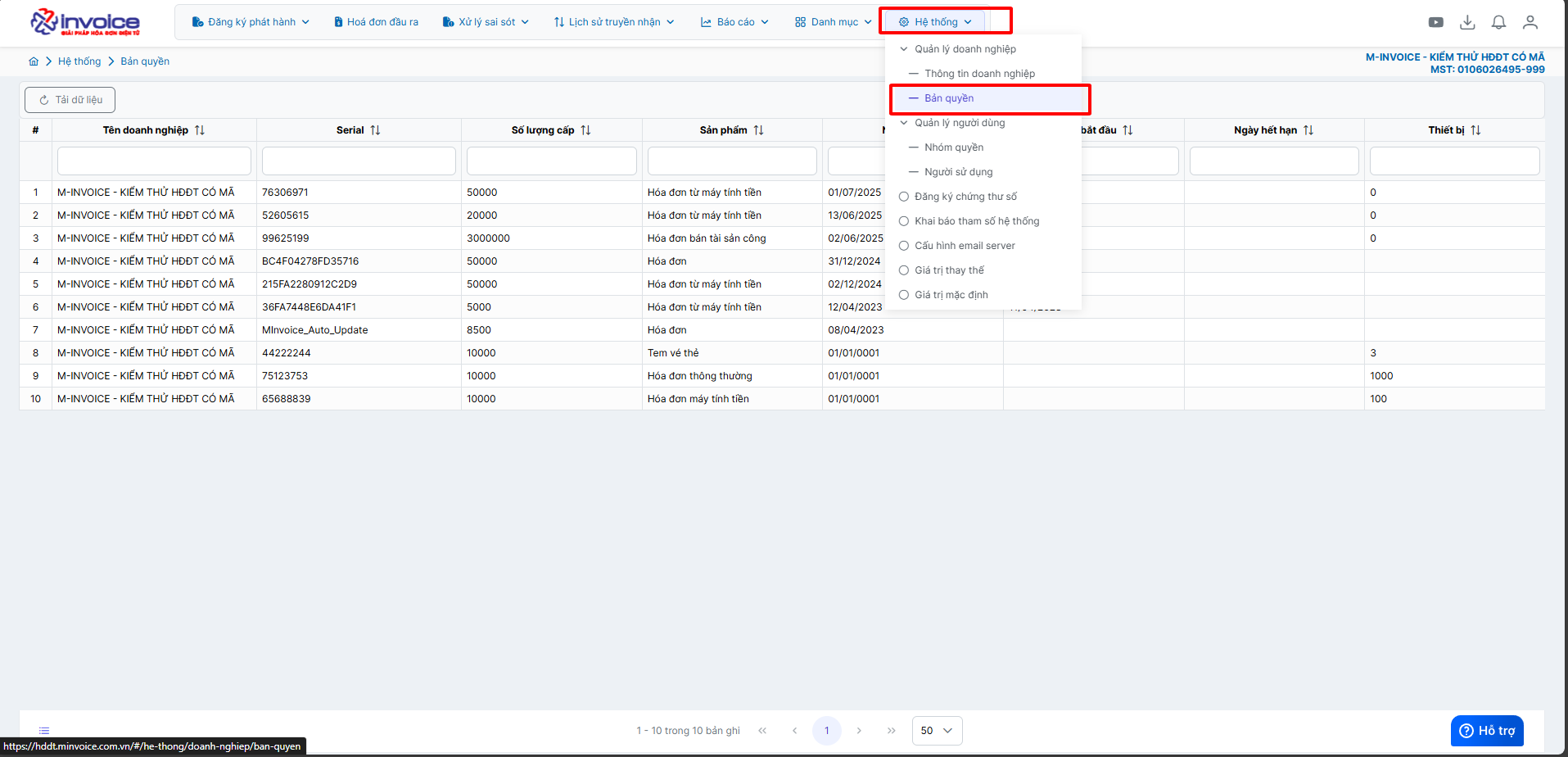Screen dimensions: 1568x757
Task: Click Hóa đơn bán tài sản công cell
Action: coord(732,238)
